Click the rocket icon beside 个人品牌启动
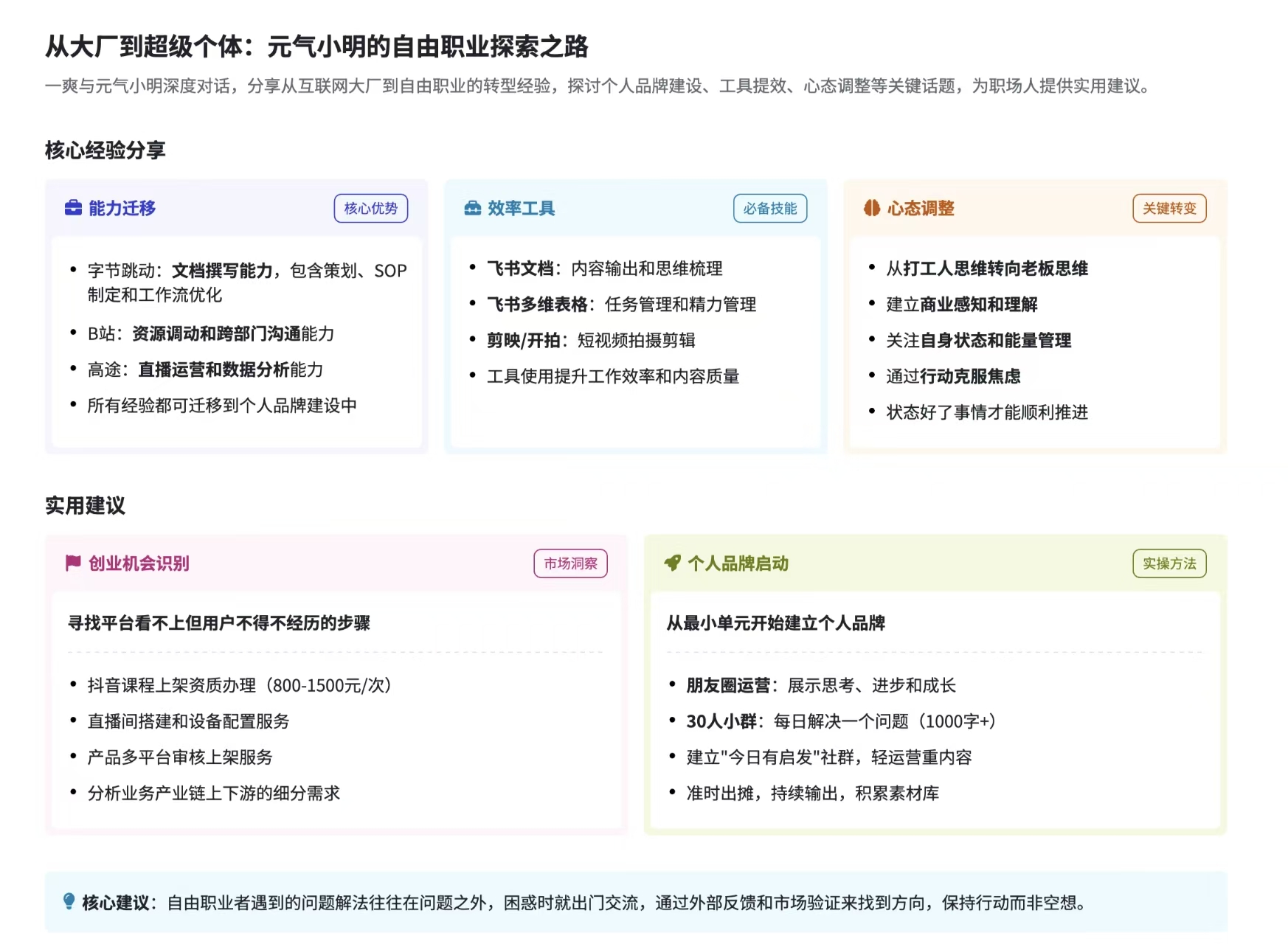1288x944 pixels. coord(672,563)
